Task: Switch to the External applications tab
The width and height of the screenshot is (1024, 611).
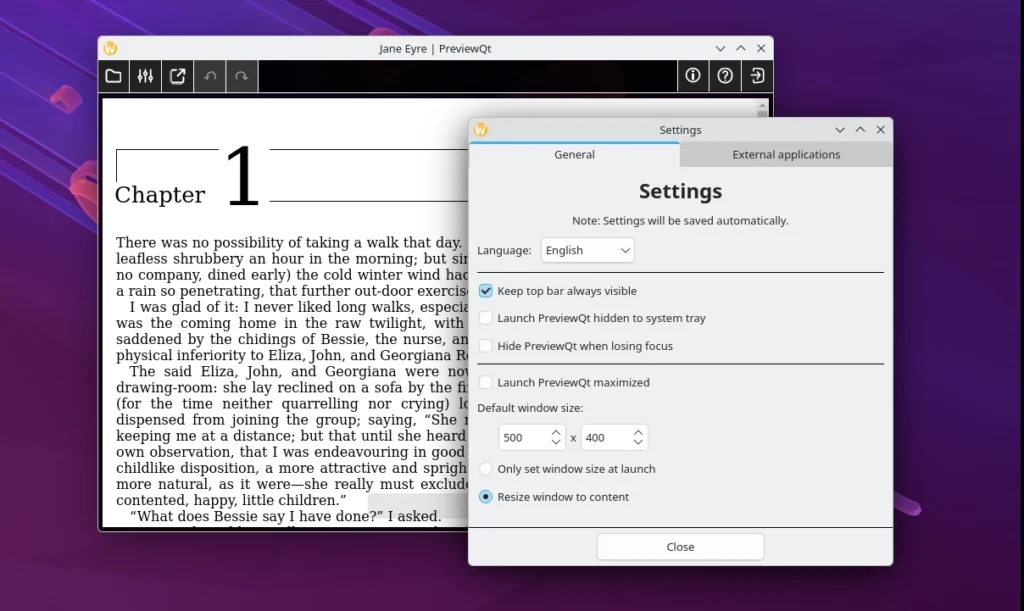Action: coord(785,154)
